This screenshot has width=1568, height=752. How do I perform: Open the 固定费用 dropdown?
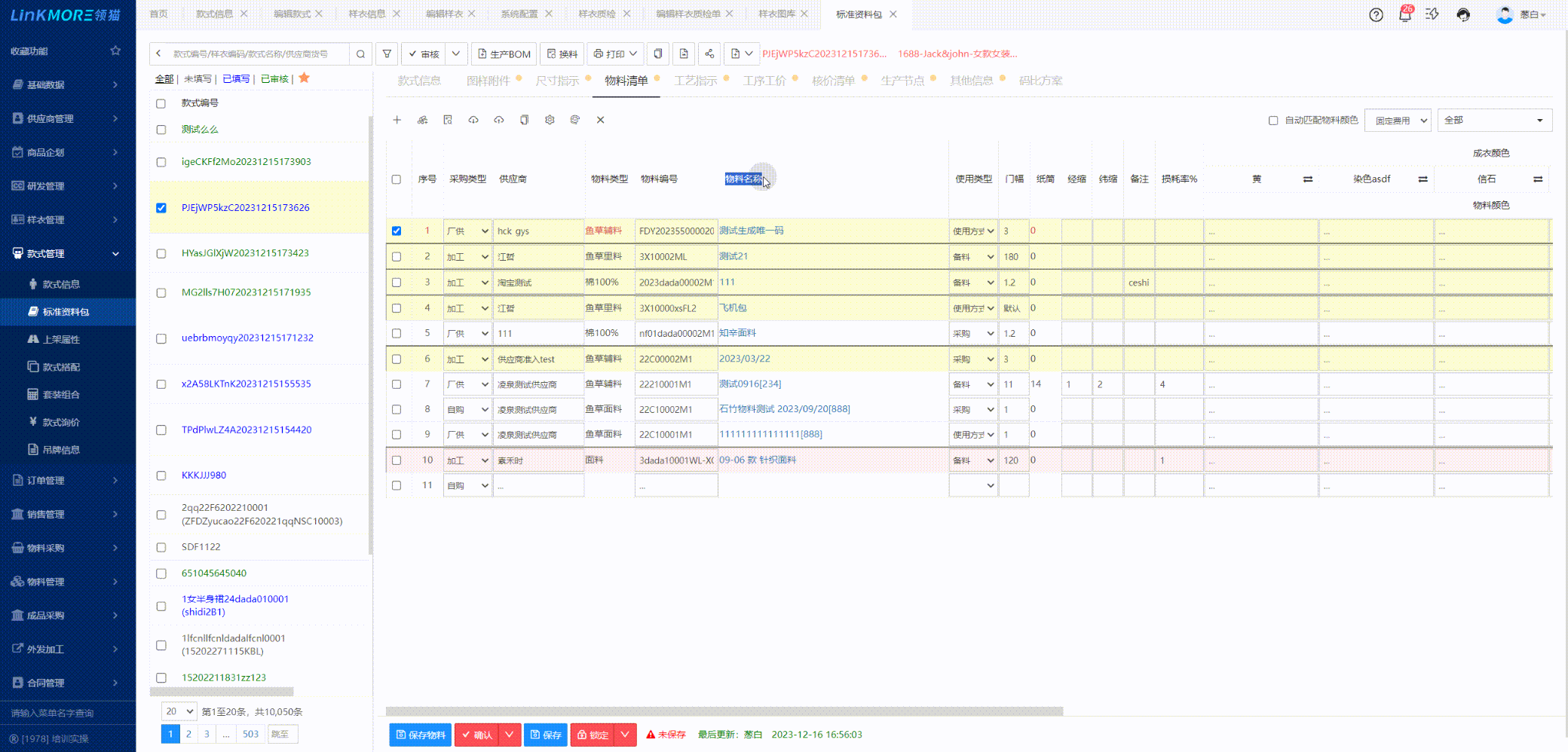(1398, 121)
